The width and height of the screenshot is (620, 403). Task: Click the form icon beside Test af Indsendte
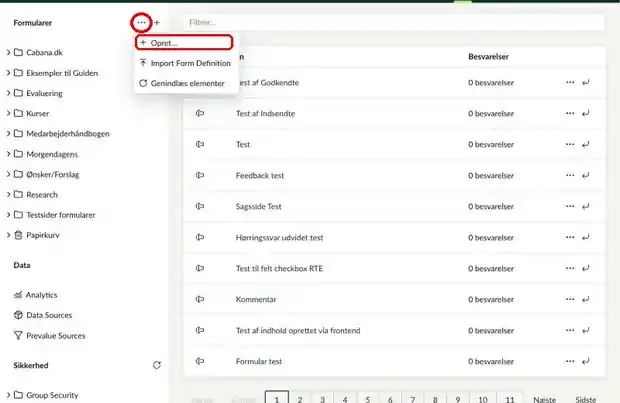coord(200,113)
